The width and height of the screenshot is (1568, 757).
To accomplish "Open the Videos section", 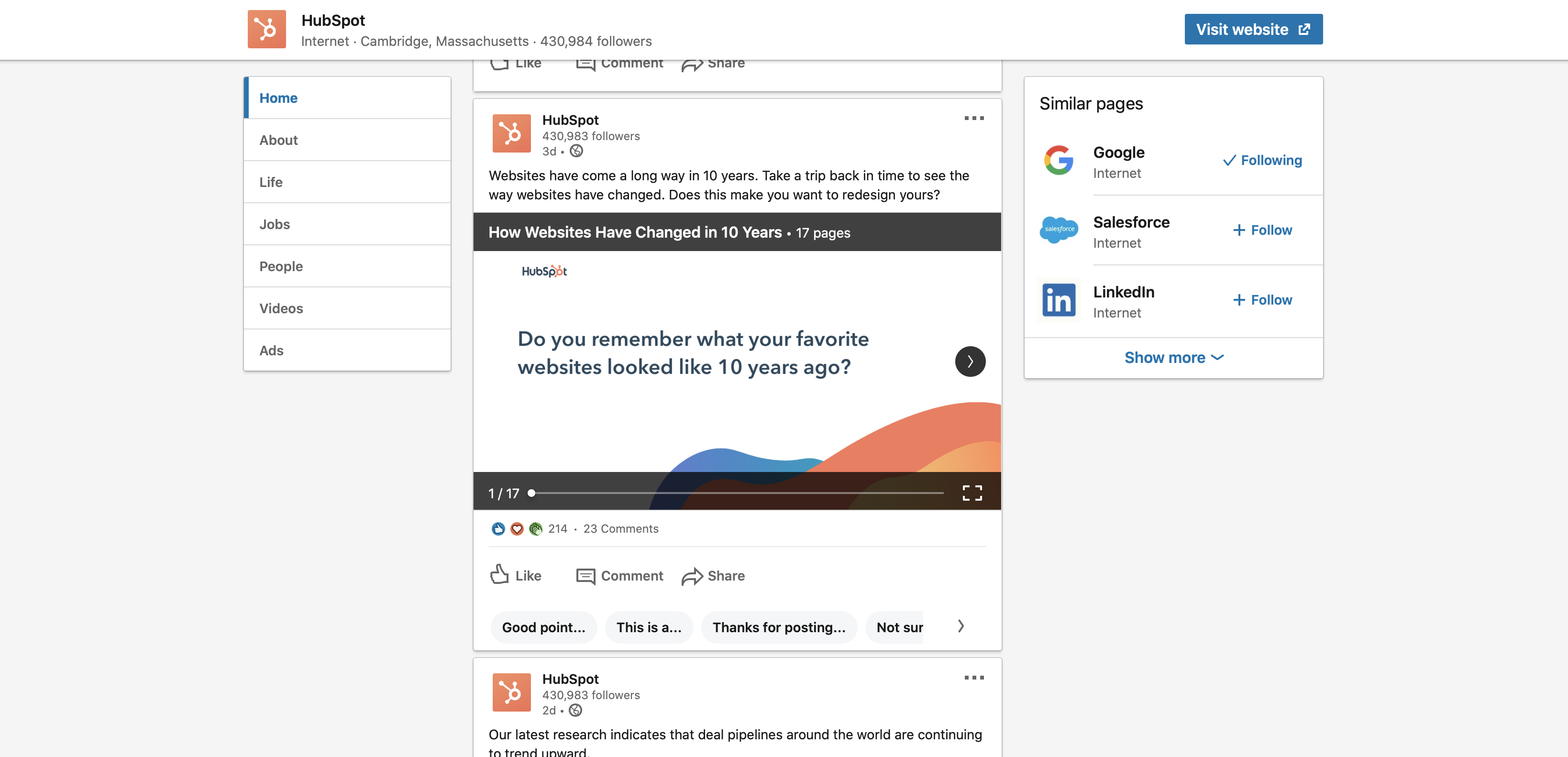I will pos(347,308).
